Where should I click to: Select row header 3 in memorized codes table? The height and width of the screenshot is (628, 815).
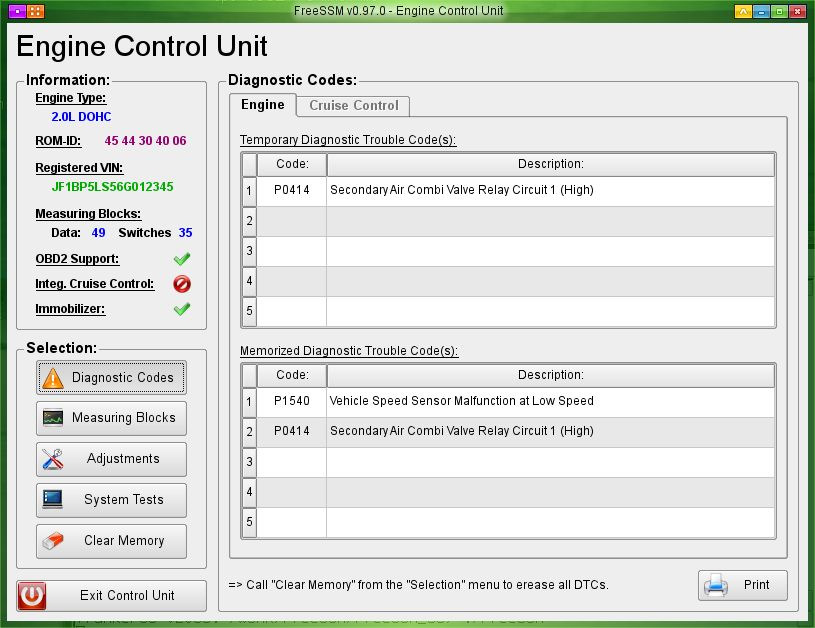click(x=249, y=463)
